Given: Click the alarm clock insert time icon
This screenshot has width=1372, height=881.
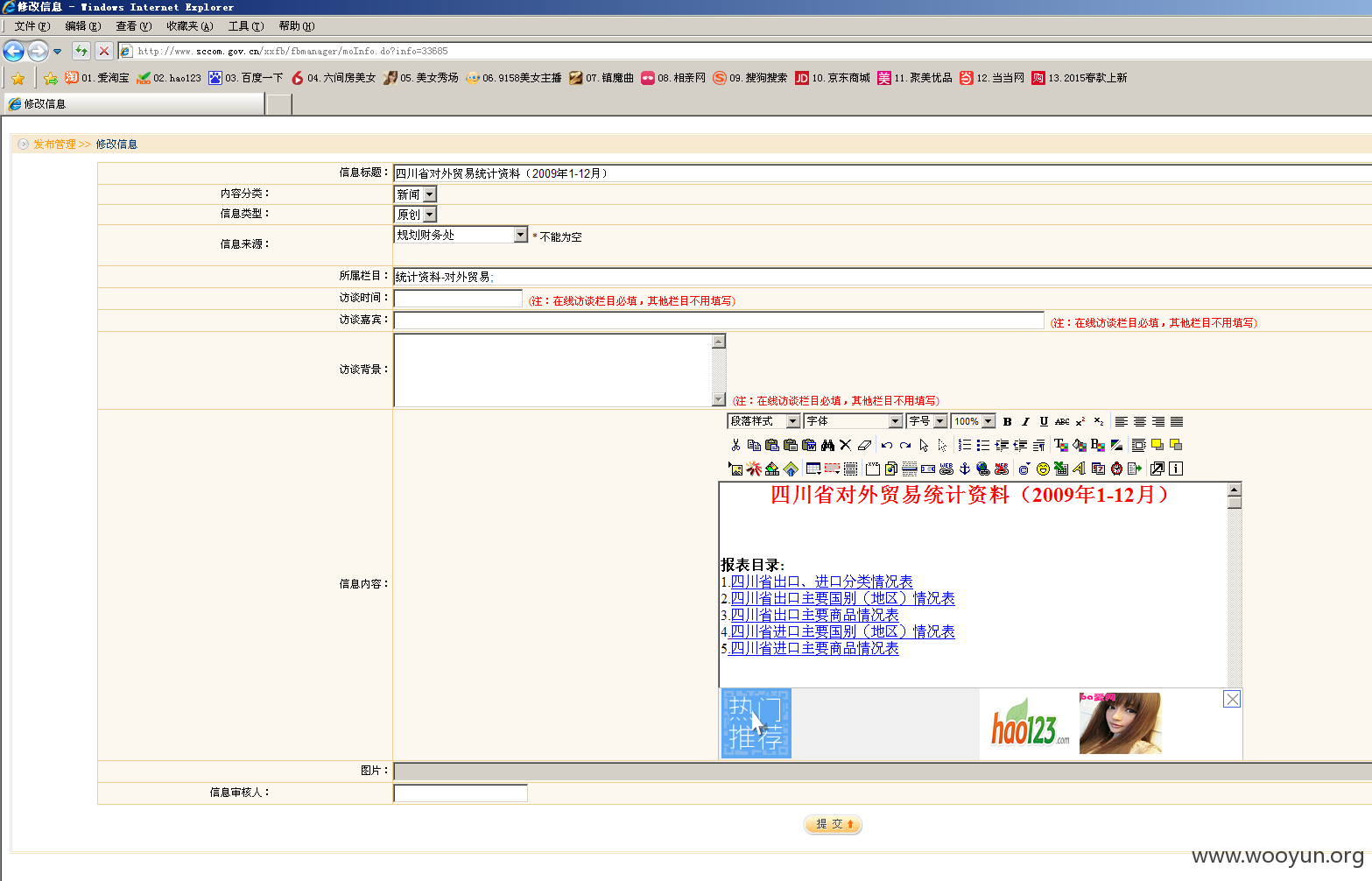Looking at the screenshot, I should 1117,469.
